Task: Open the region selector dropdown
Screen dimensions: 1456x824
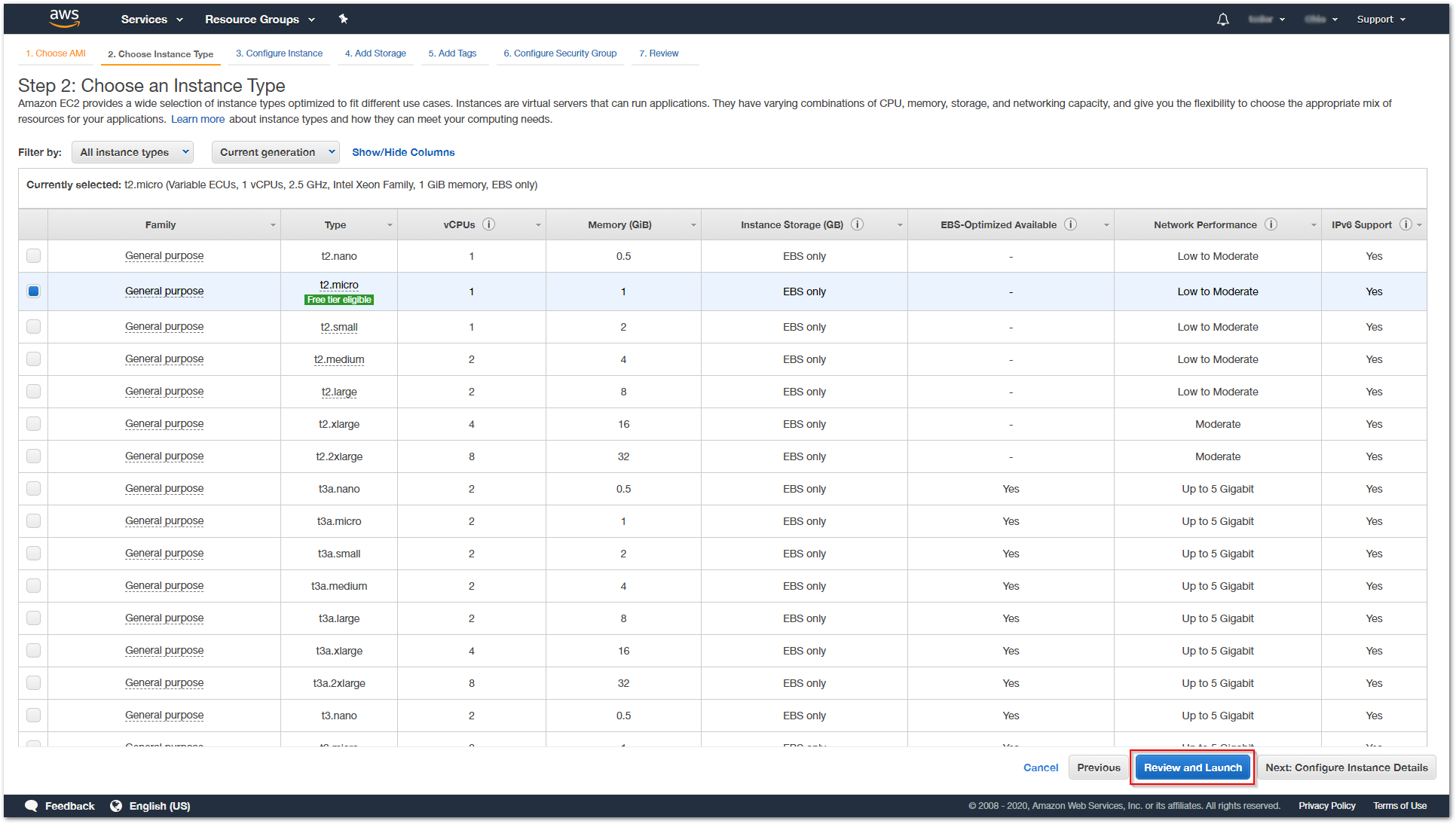Action: pos(1321,20)
